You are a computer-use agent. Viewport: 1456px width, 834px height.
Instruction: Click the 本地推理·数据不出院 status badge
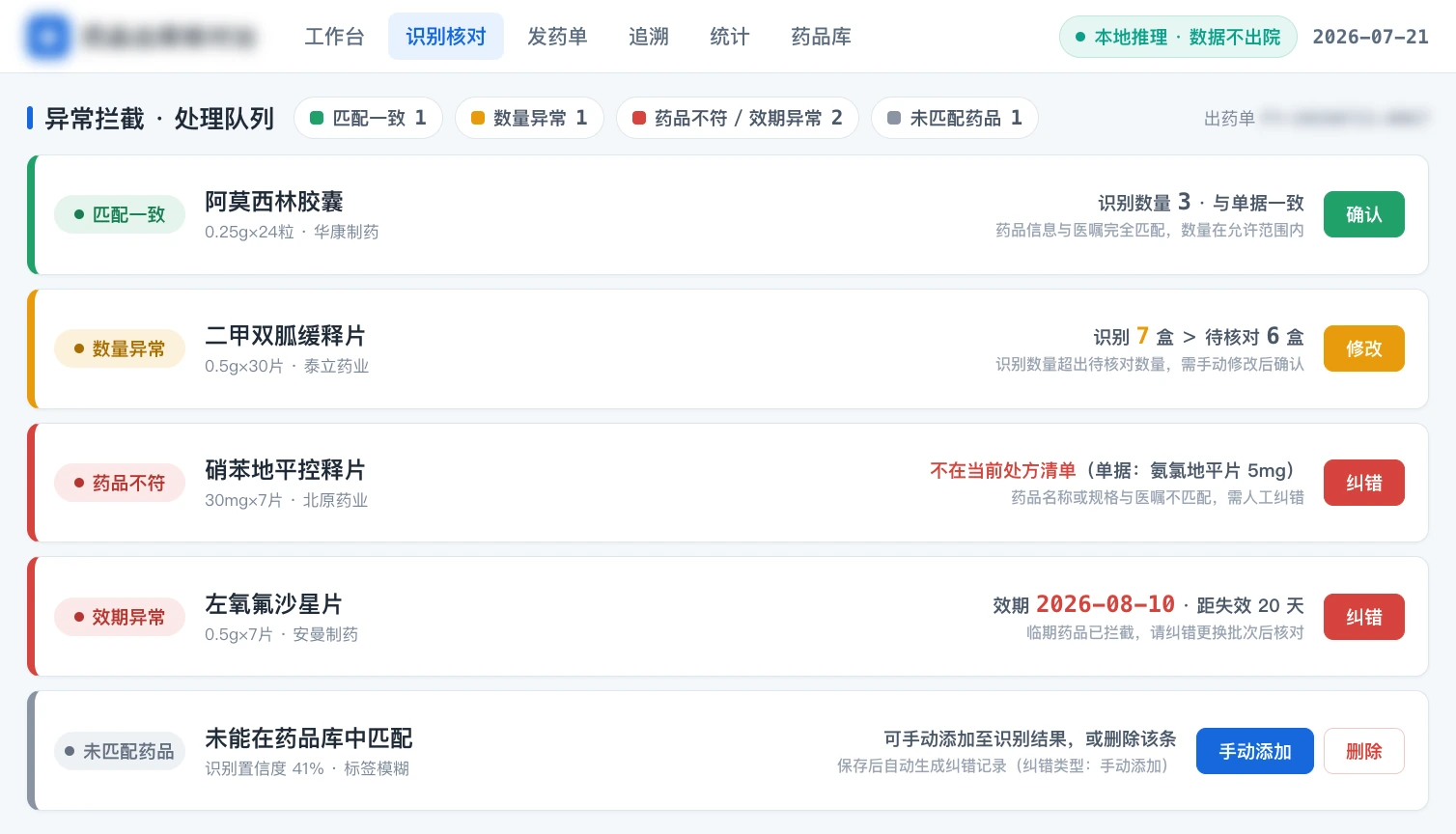click(1178, 37)
